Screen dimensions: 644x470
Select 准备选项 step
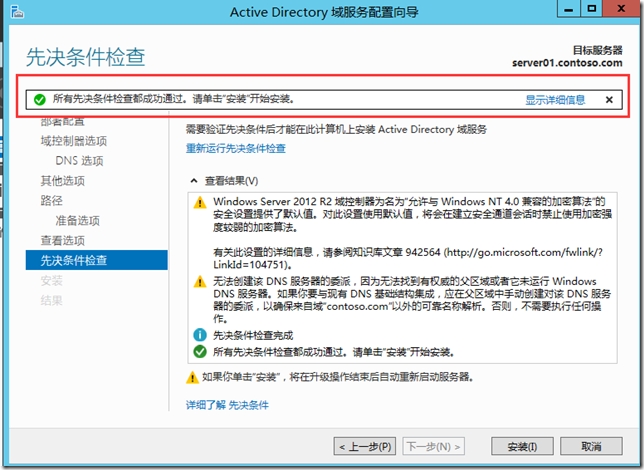pyautogui.click(x=78, y=221)
